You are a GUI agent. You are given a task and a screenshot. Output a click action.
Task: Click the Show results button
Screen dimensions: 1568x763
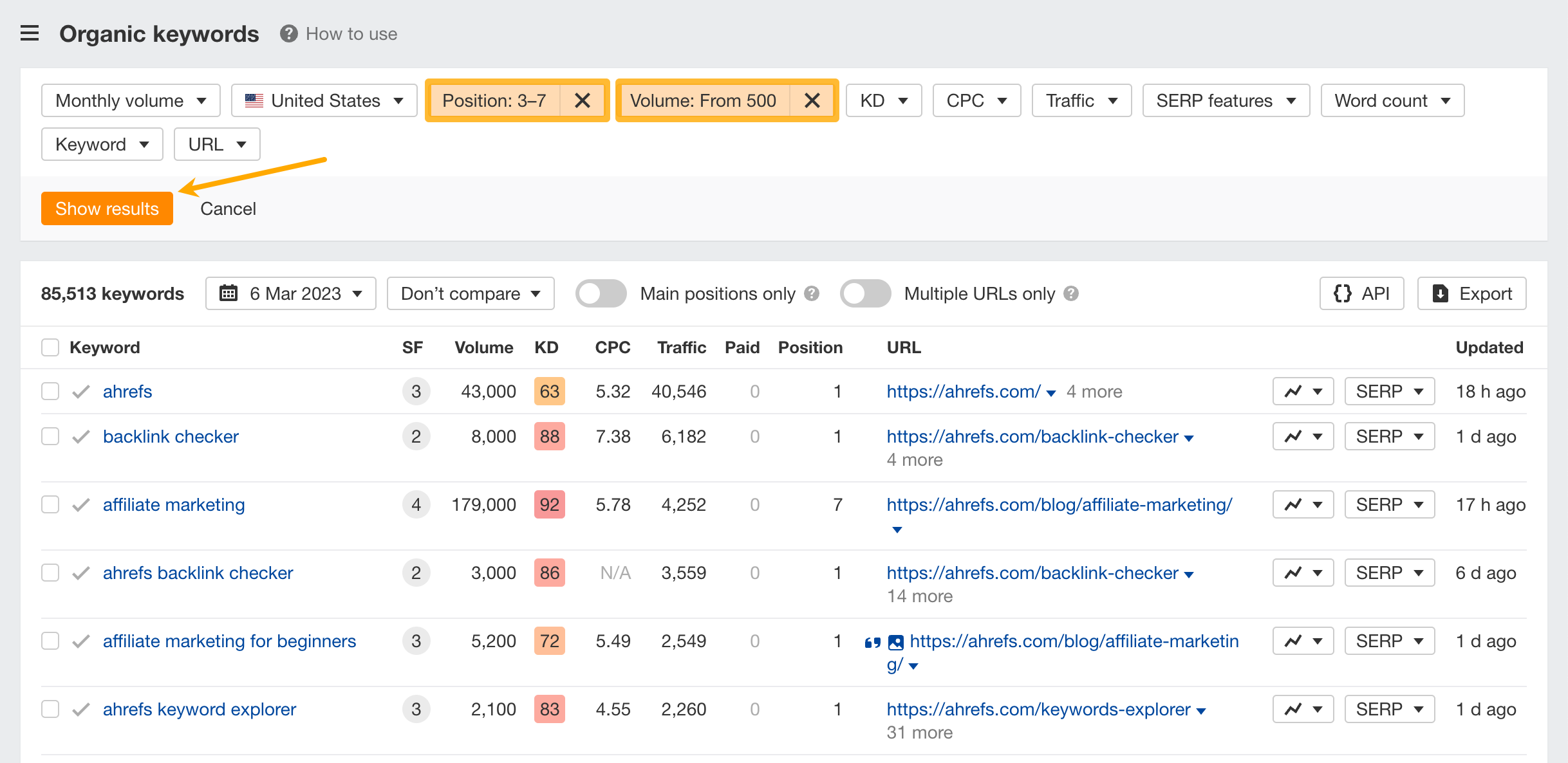click(107, 208)
